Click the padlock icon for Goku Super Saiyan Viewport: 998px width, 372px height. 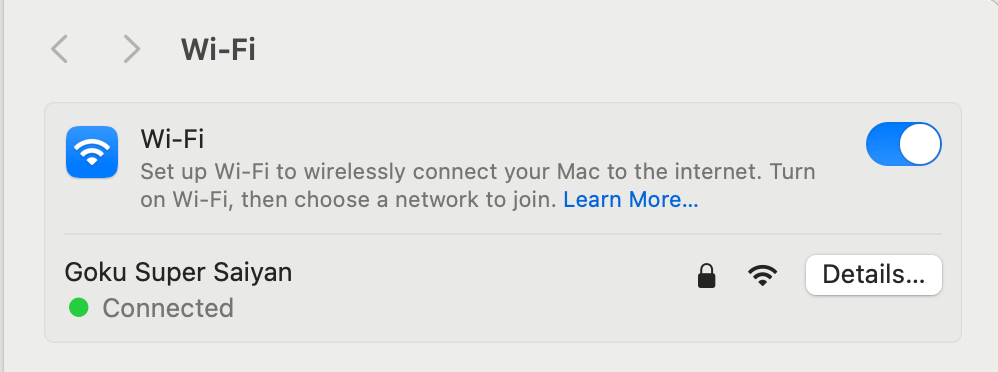point(706,275)
